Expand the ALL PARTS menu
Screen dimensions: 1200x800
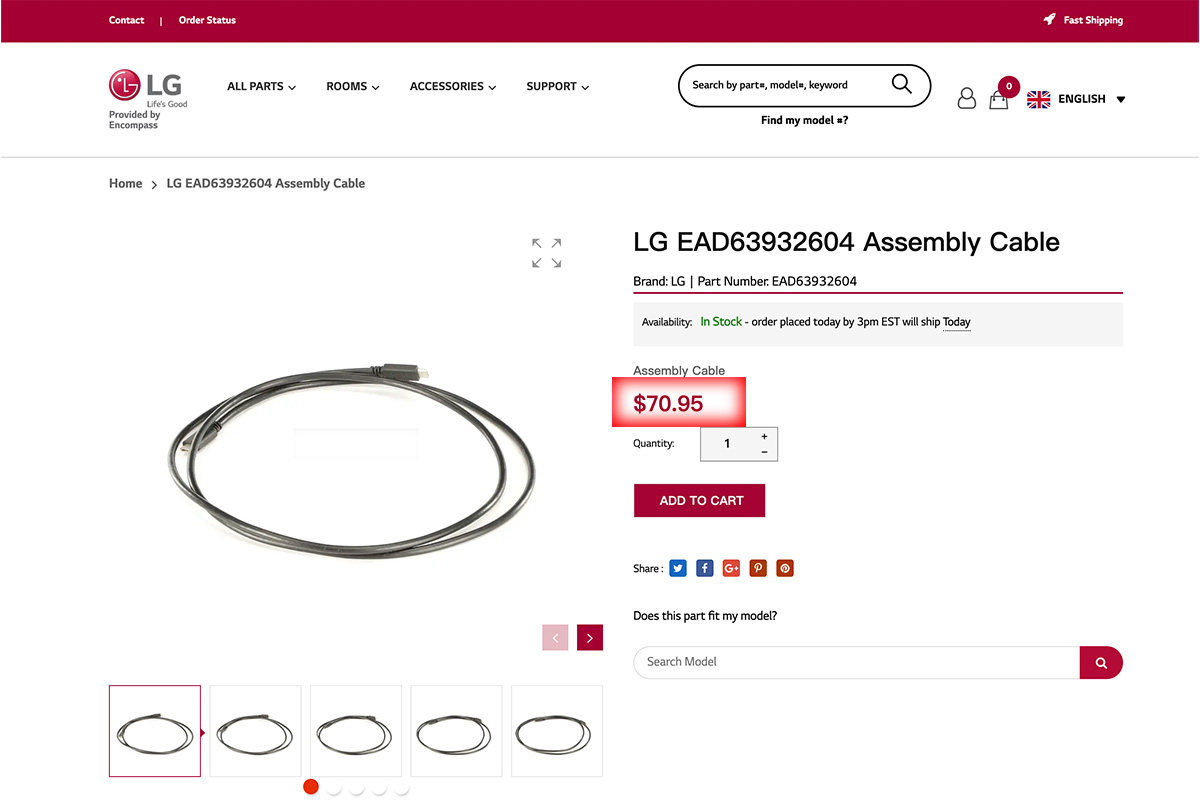[x=261, y=86]
